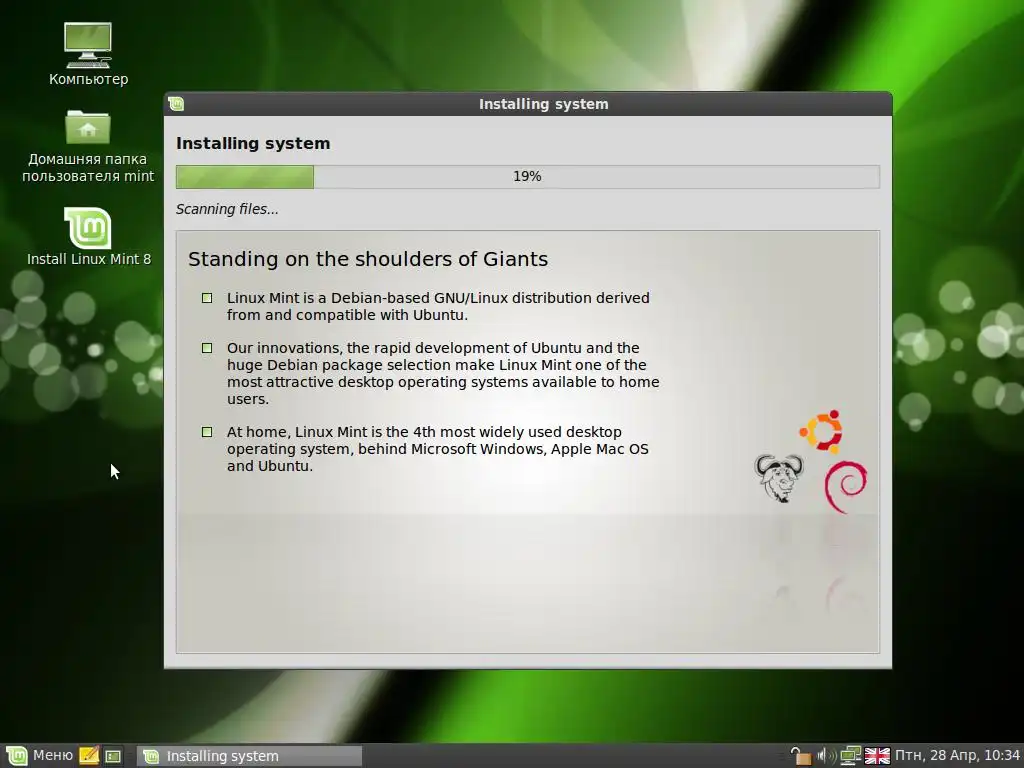Click the GNU head logo in the slideshow
The width and height of the screenshot is (1024, 768).
pyautogui.click(x=779, y=478)
